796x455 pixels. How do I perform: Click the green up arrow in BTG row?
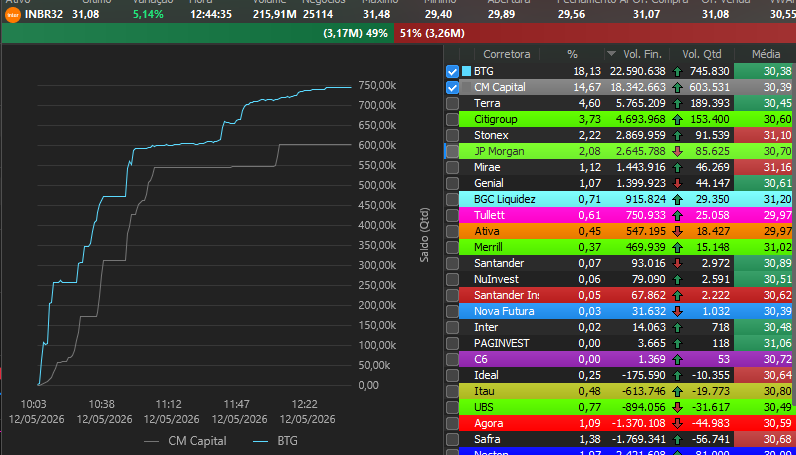pyautogui.click(x=677, y=72)
